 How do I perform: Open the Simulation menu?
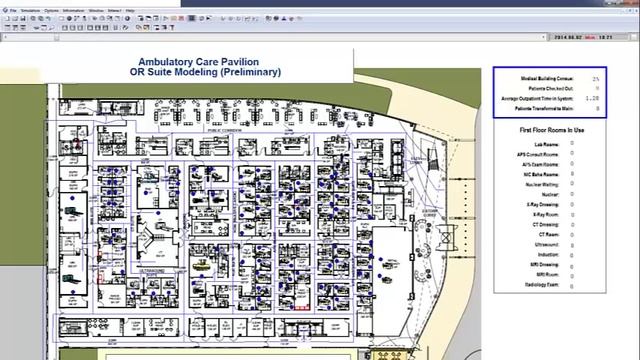30,11
